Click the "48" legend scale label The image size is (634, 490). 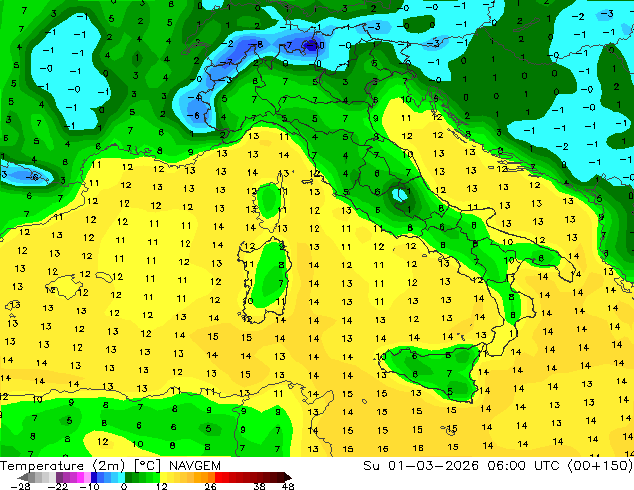288,486
